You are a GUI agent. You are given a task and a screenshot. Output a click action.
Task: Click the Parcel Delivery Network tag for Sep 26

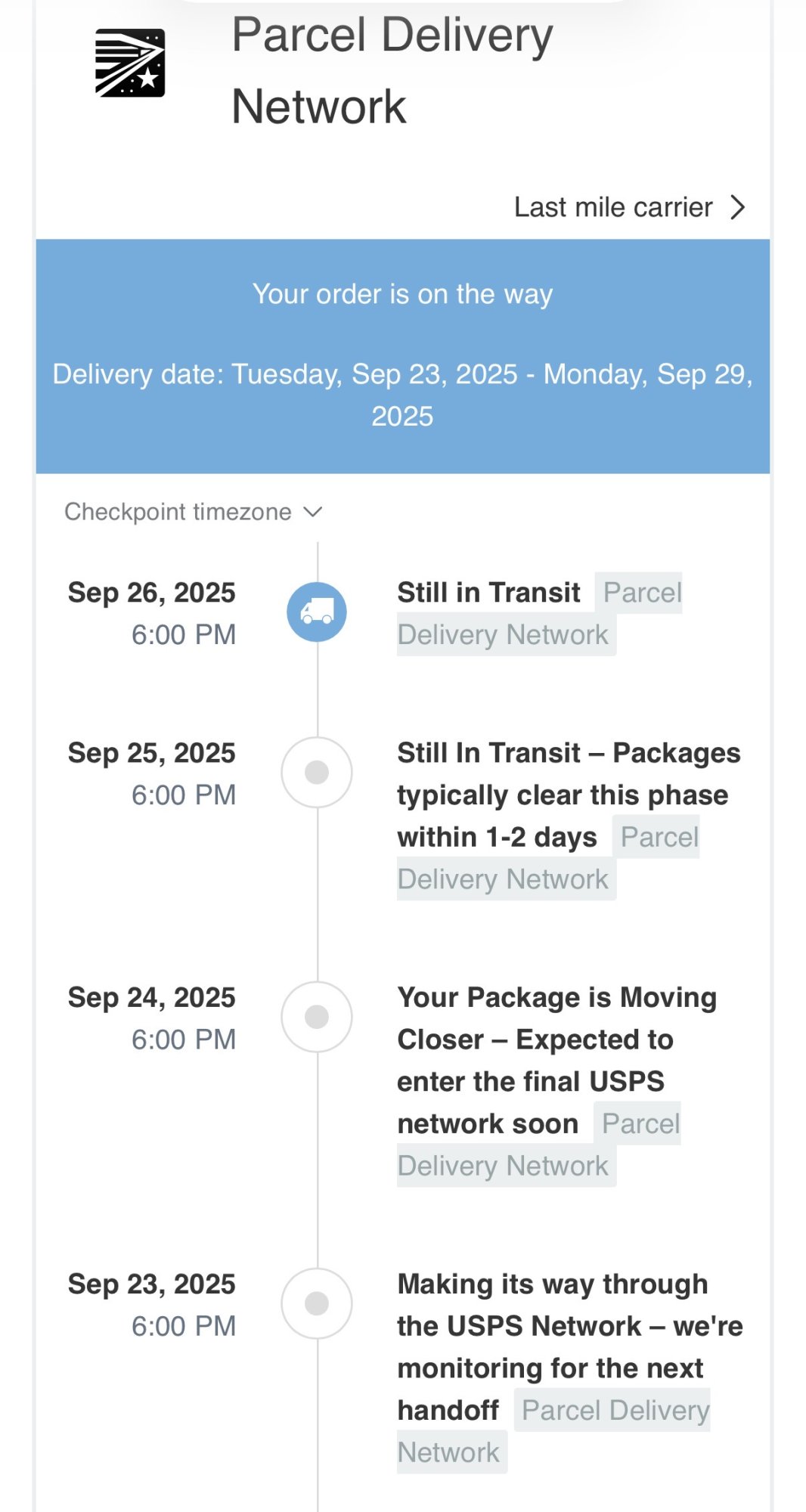tap(503, 635)
